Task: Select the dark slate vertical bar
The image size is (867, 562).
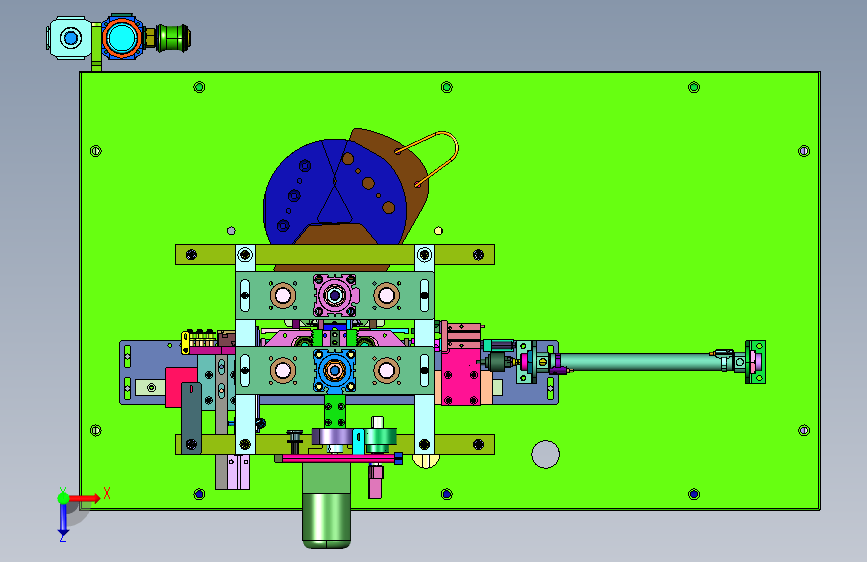Action: tap(191, 418)
